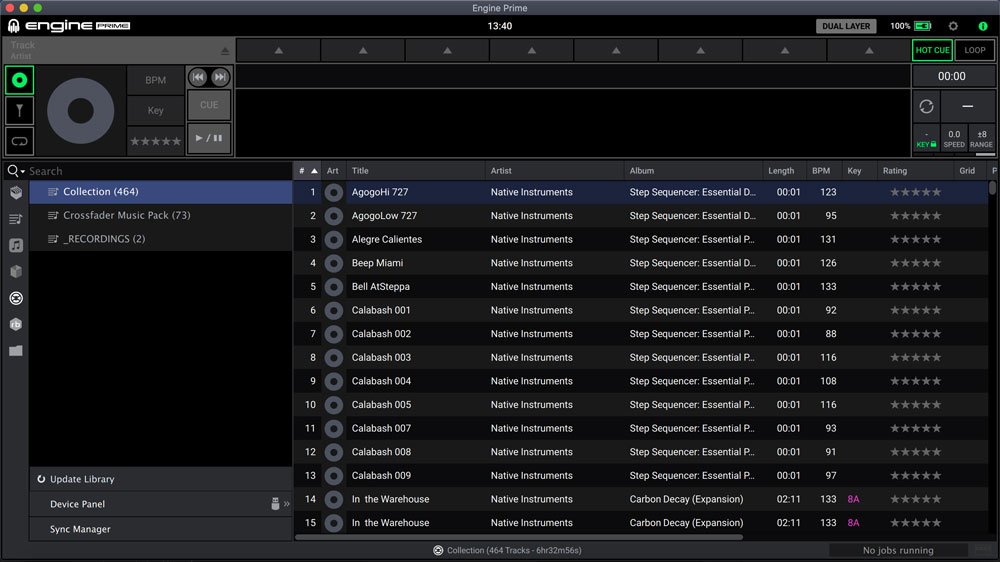Open the rekordbox library sidebar icon
Screen dimensions: 1000x562
click(x=16, y=324)
